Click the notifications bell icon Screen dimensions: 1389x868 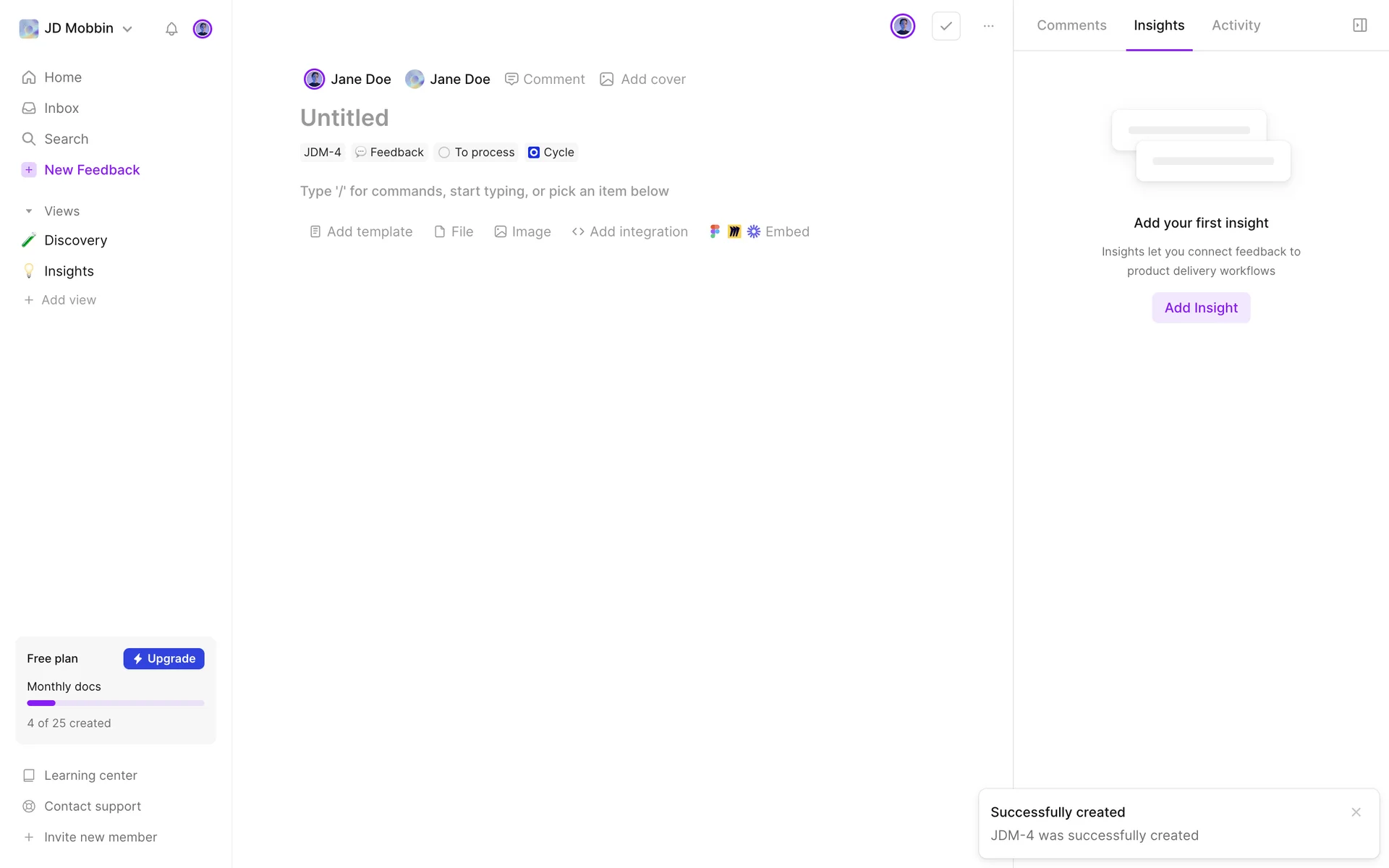tap(171, 29)
